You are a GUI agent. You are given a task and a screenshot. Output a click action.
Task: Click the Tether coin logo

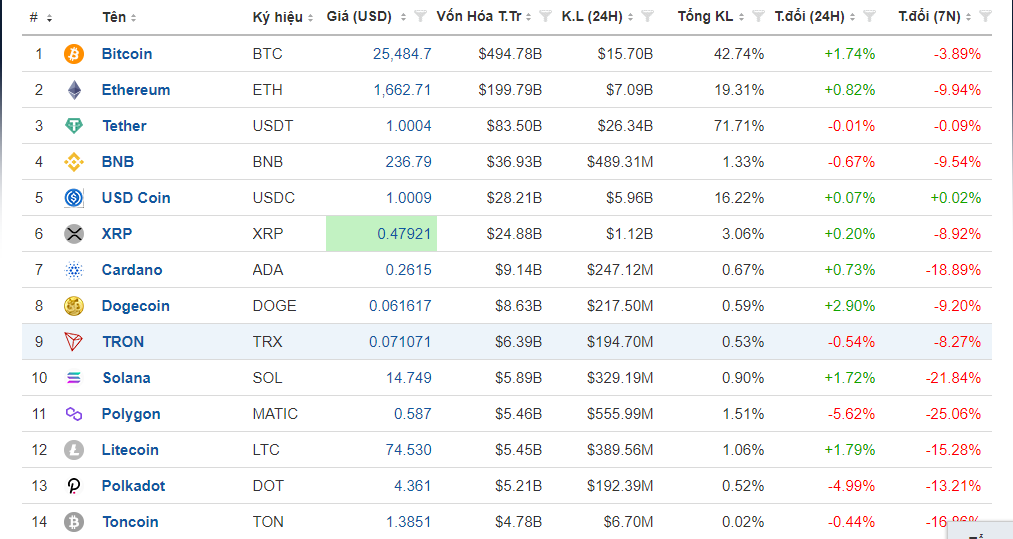[x=74, y=126]
